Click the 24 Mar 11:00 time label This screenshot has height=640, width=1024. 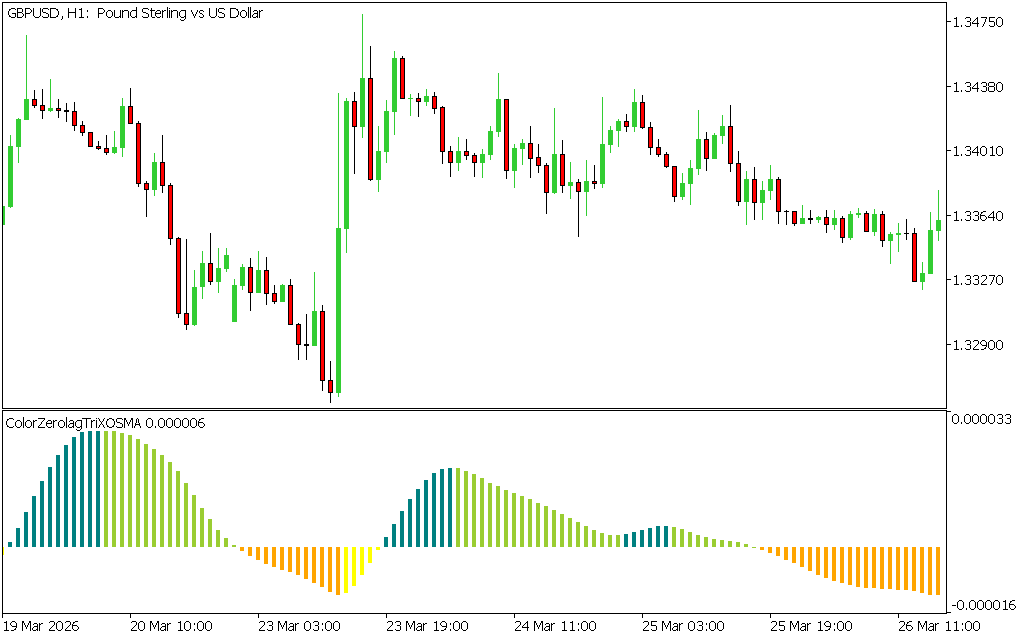pyautogui.click(x=554, y=626)
